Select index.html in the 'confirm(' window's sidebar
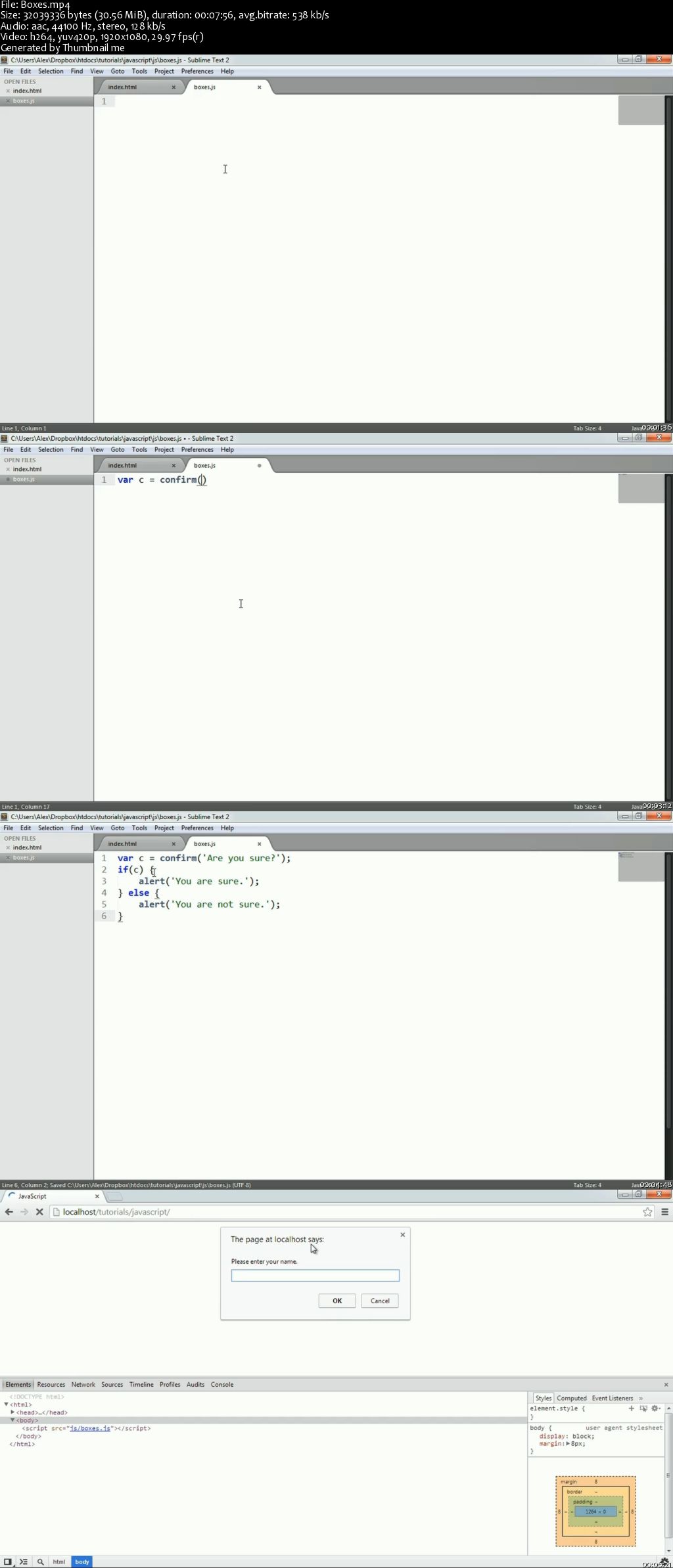 coord(27,469)
